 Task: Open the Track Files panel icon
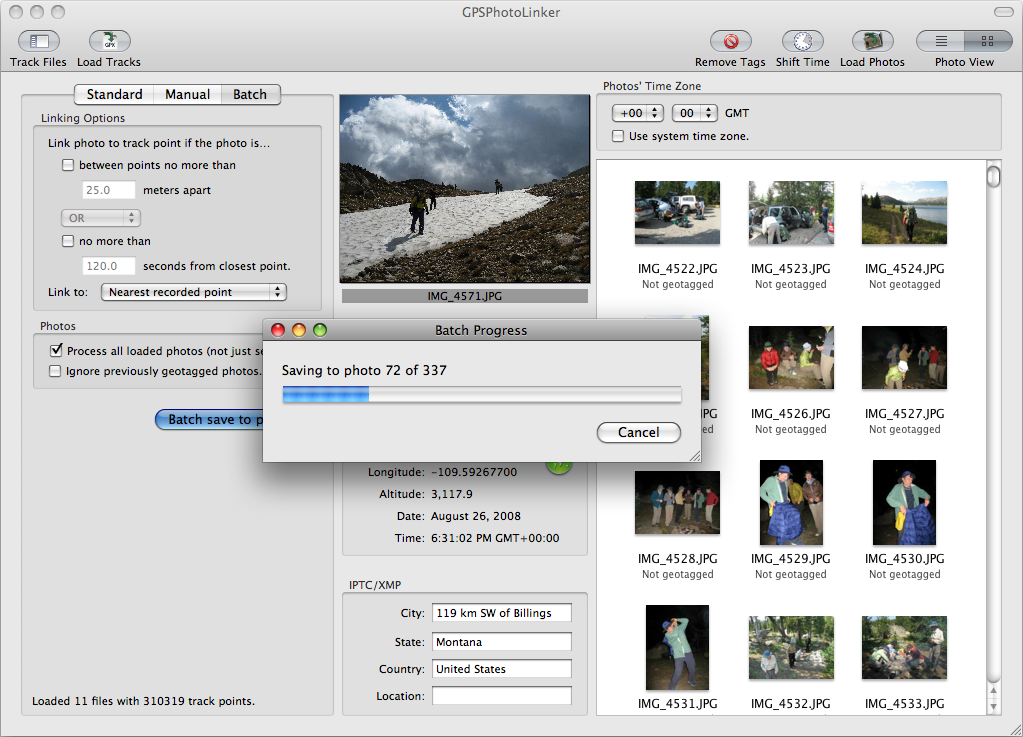click(x=38, y=41)
